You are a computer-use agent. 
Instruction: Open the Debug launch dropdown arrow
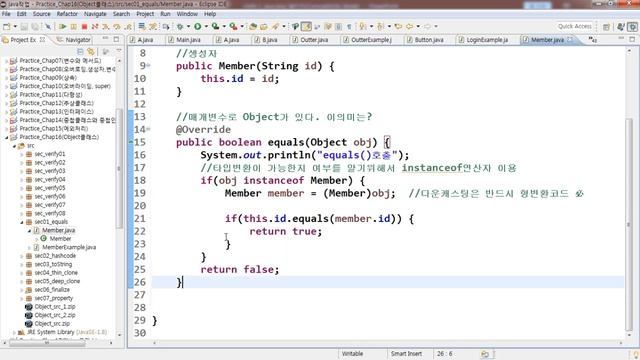point(188,27)
